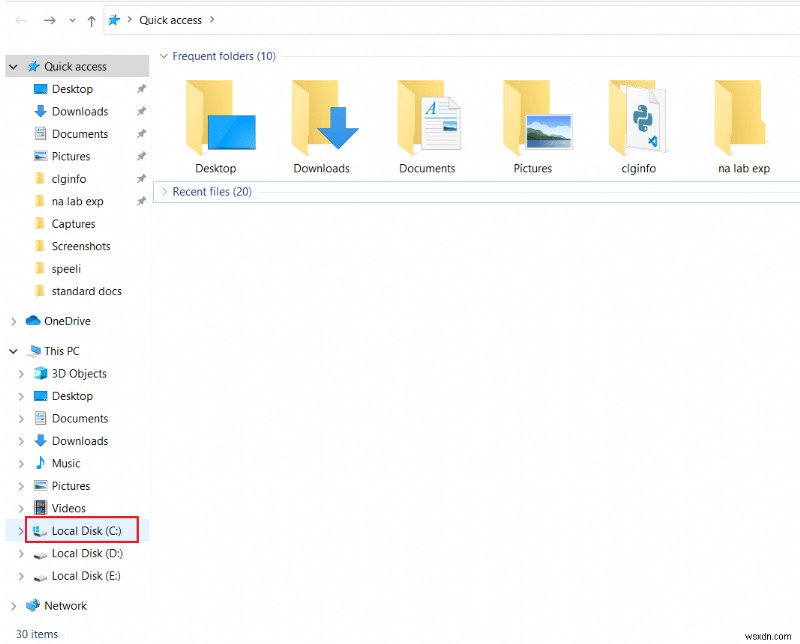
Task: Go up one folder level
Action: (x=91, y=20)
